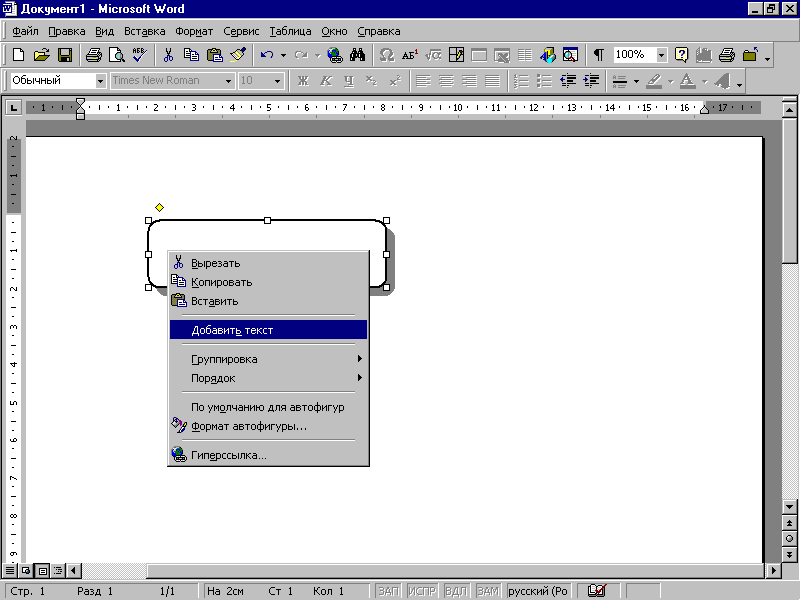Click the Tables and Borders icon

pos(456,55)
